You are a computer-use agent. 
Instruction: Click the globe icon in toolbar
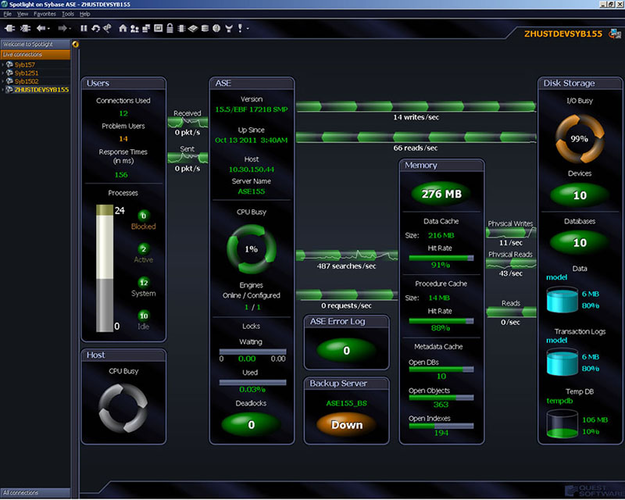coord(216,28)
